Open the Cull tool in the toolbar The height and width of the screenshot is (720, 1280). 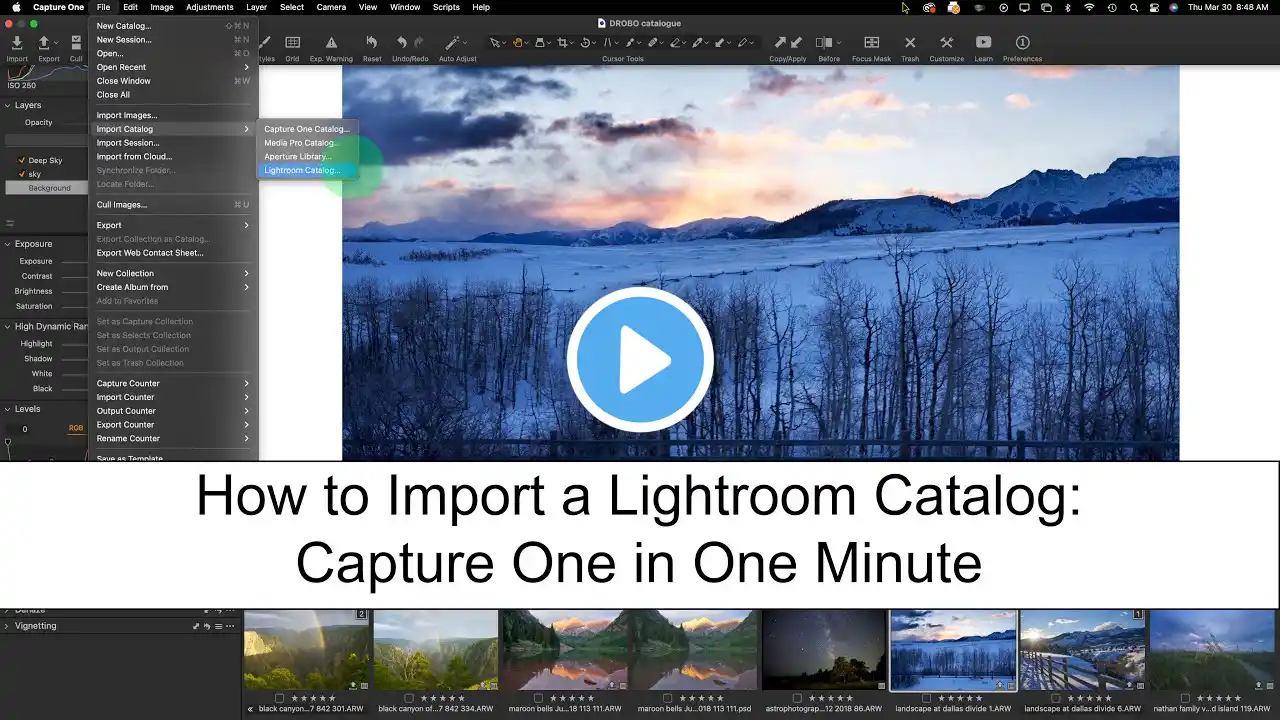coord(76,43)
